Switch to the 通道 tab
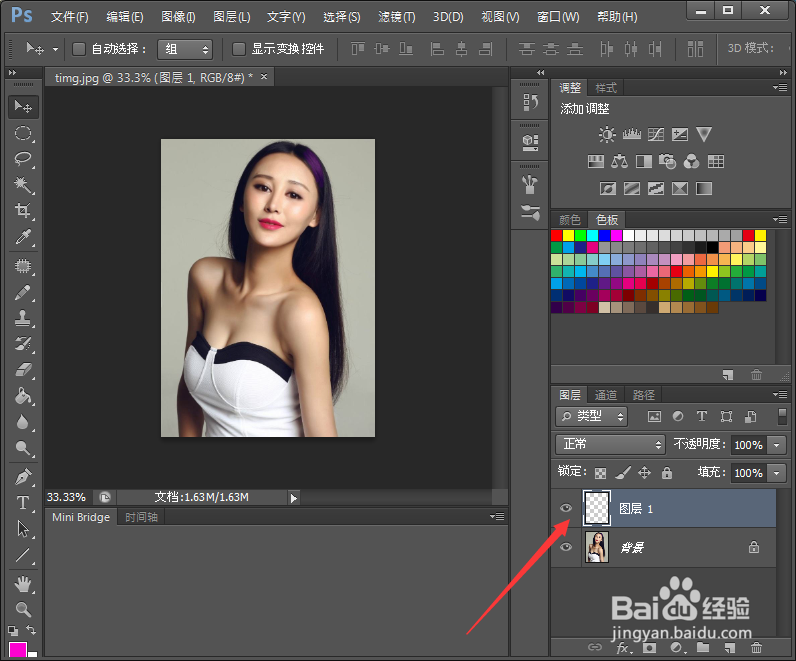This screenshot has width=796, height=661. pos(606,394)
